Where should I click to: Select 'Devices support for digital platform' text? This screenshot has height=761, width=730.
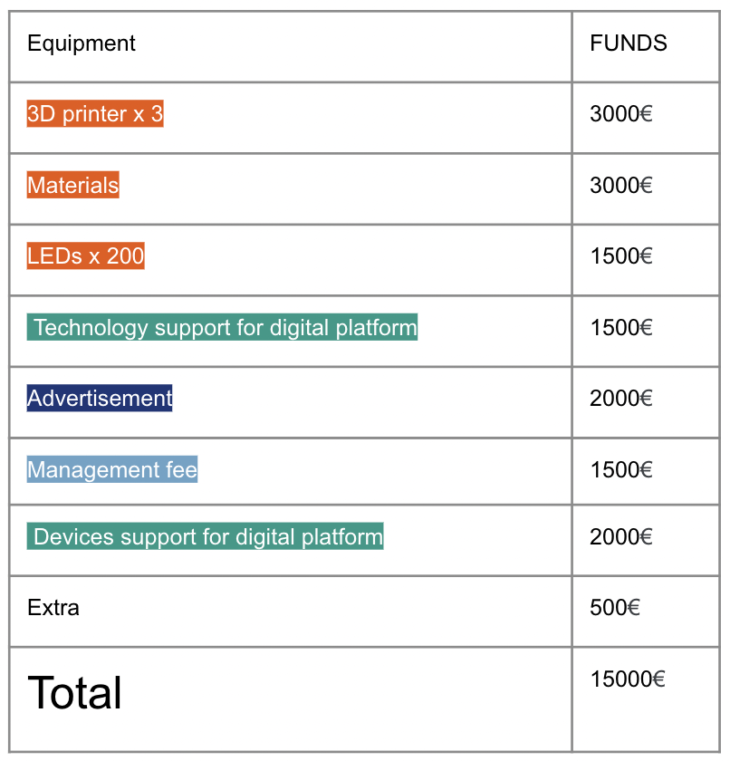coord(206,537)
